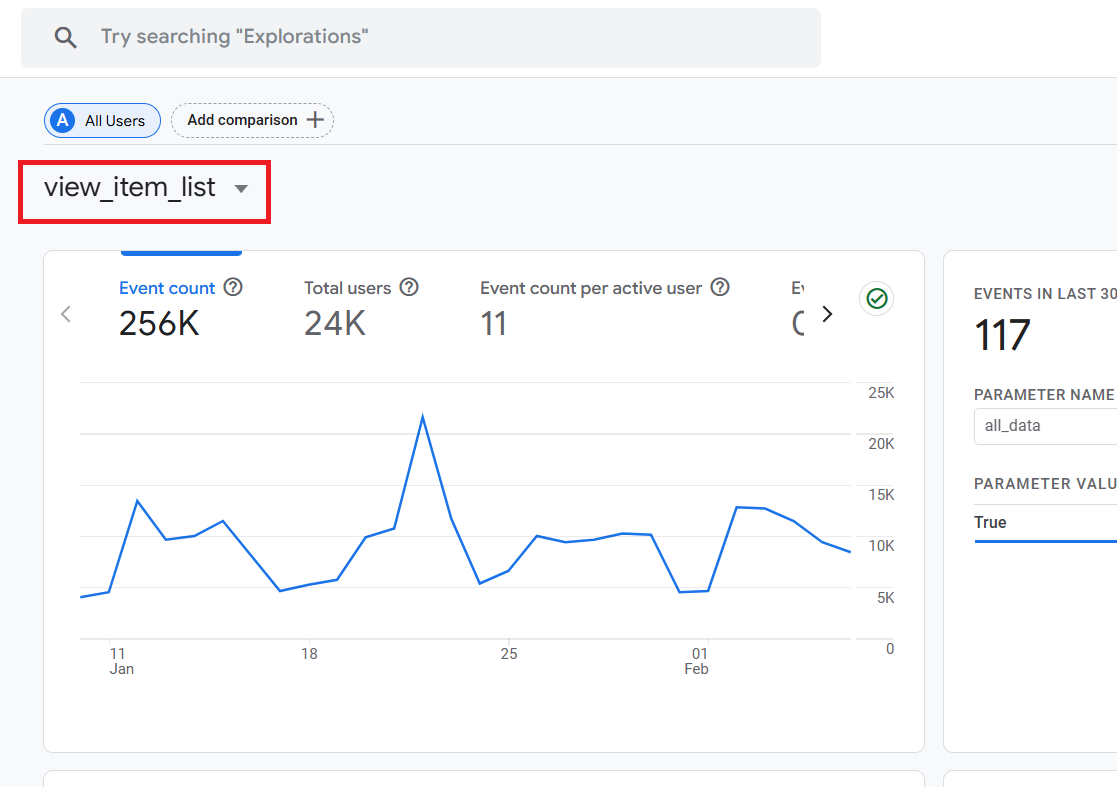This screenshot has width=1117, height=787.
Task: Click the green checkmark data quality icon
Action: tap(877, 298)
